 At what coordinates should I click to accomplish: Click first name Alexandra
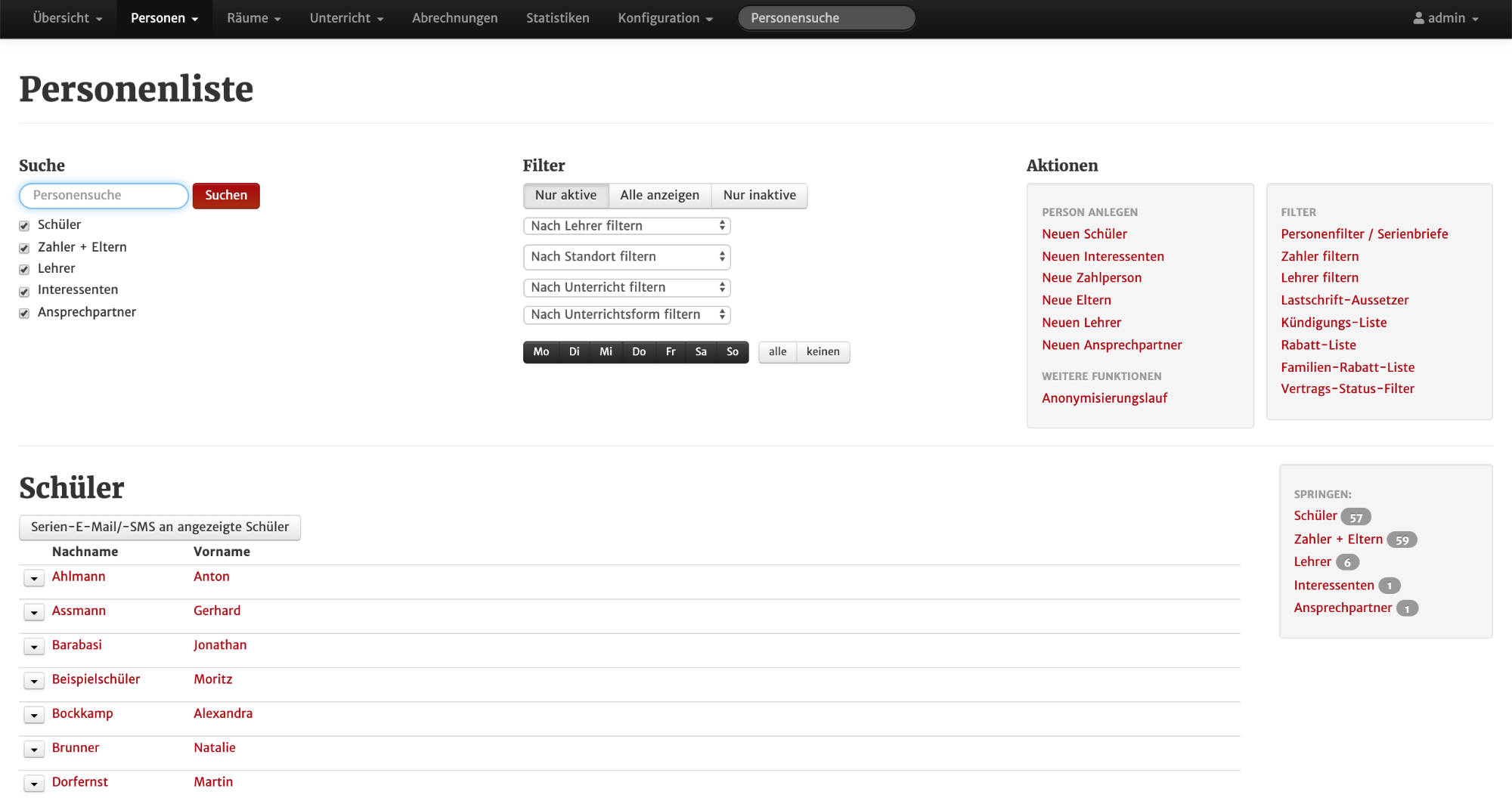click(x=223, y=713)
